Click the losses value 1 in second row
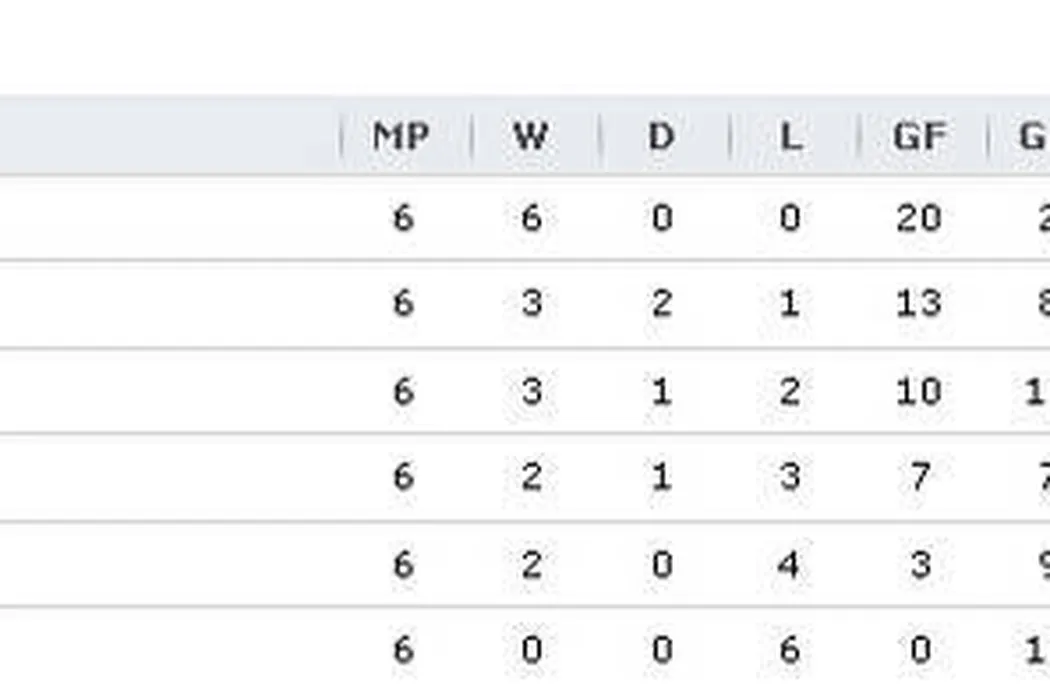Viewport: 1050px width, 700px height. tap(790, 303)
